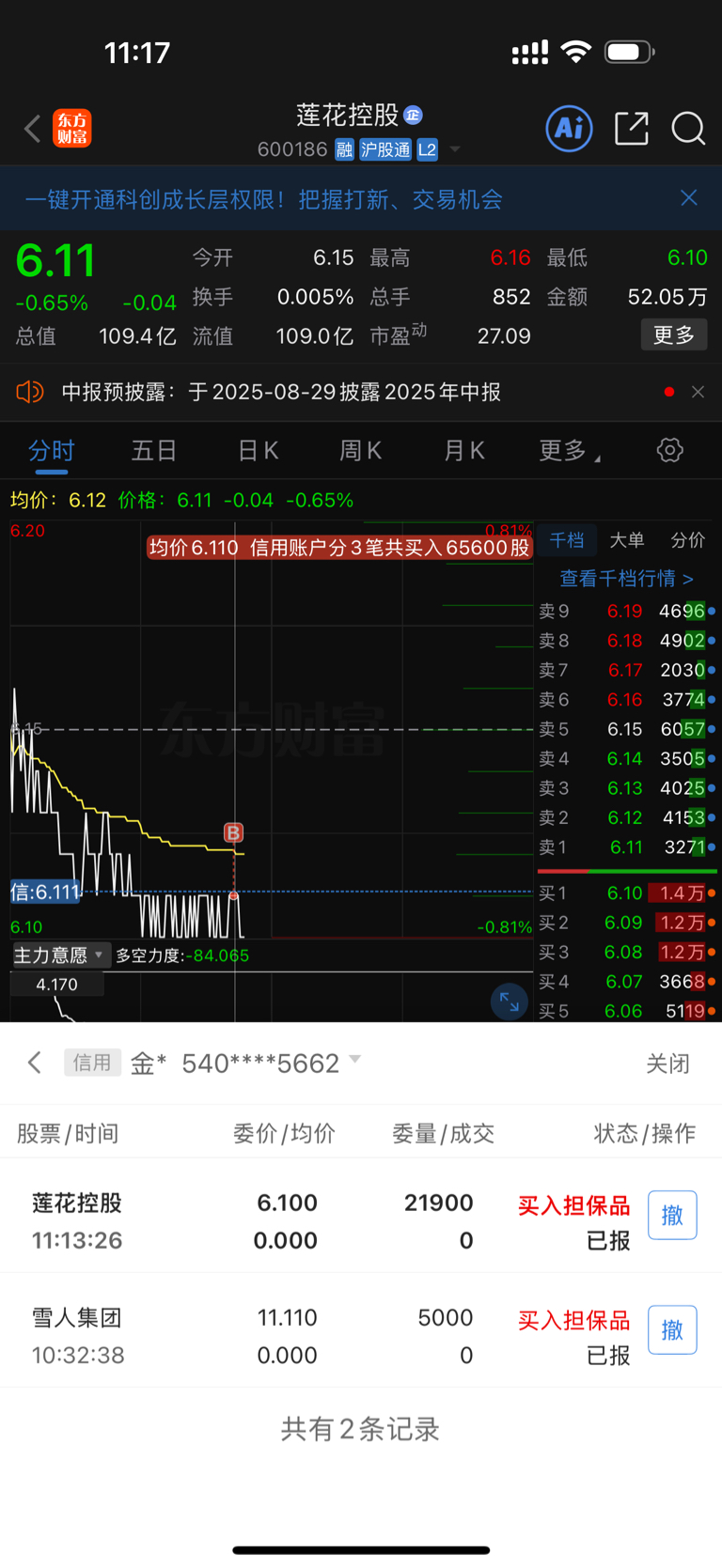This screenshot has width=722, height=1568.
Task: Select 卖8 price 6.18 row
Action: [627, 641]
